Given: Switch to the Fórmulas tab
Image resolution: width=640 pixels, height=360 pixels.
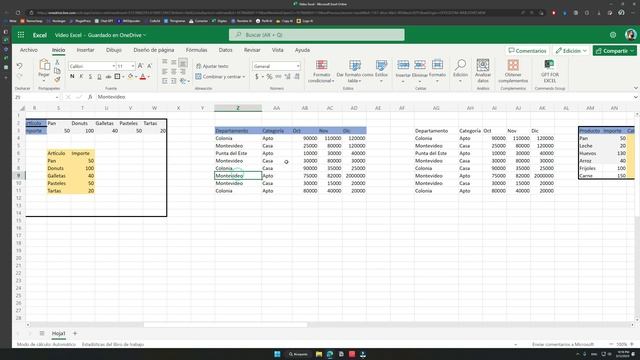Looking at the screenshot, I should [196, 50].
